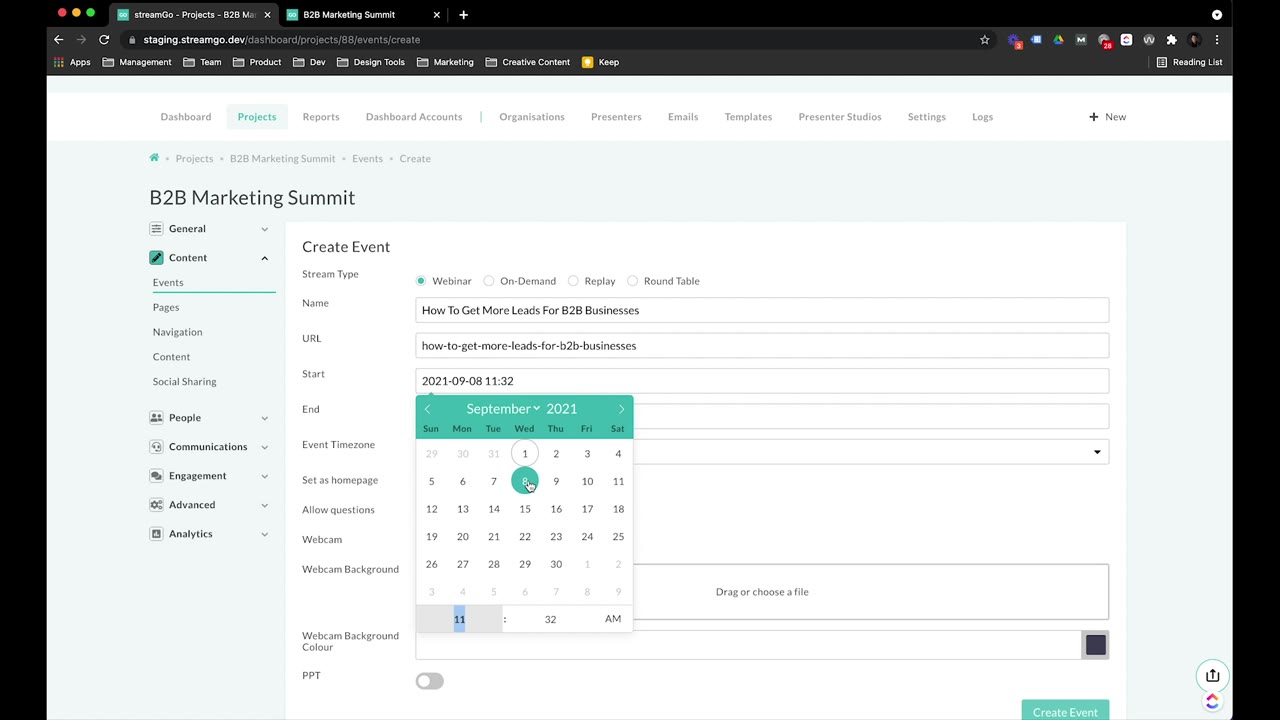Go to previous month in calendar

click(428, 409)
